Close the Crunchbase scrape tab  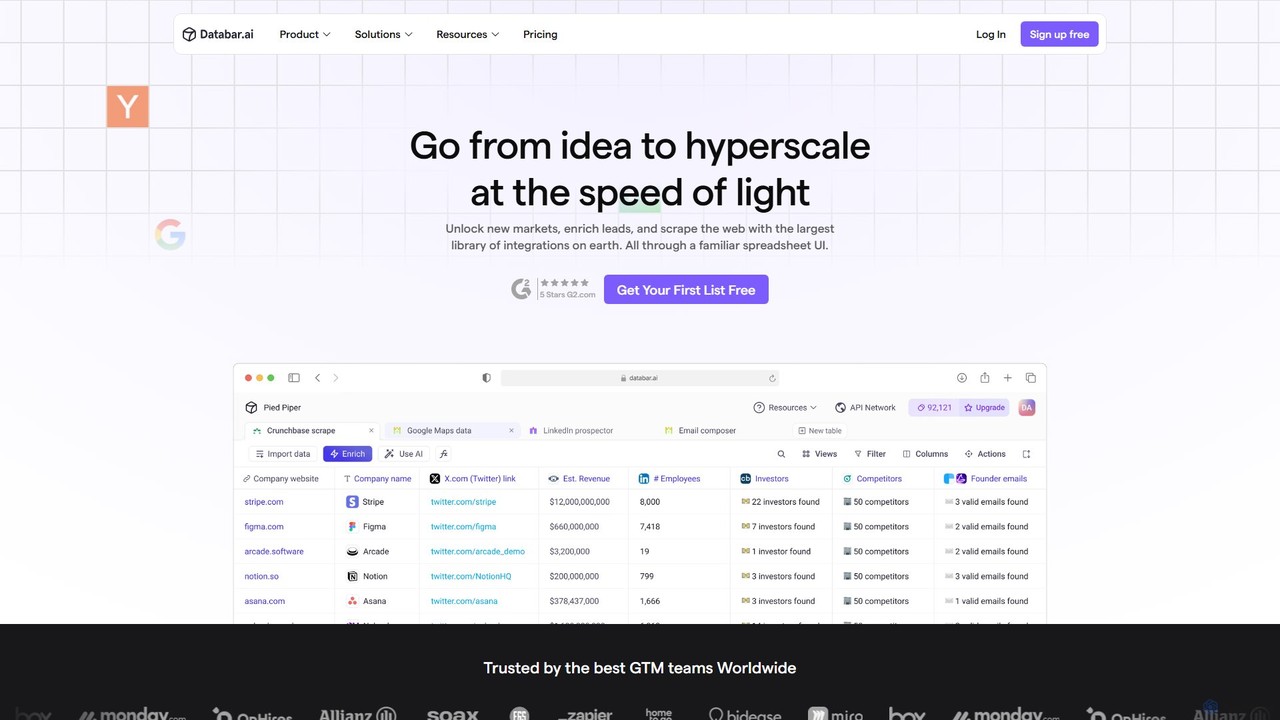coord(371,431)
